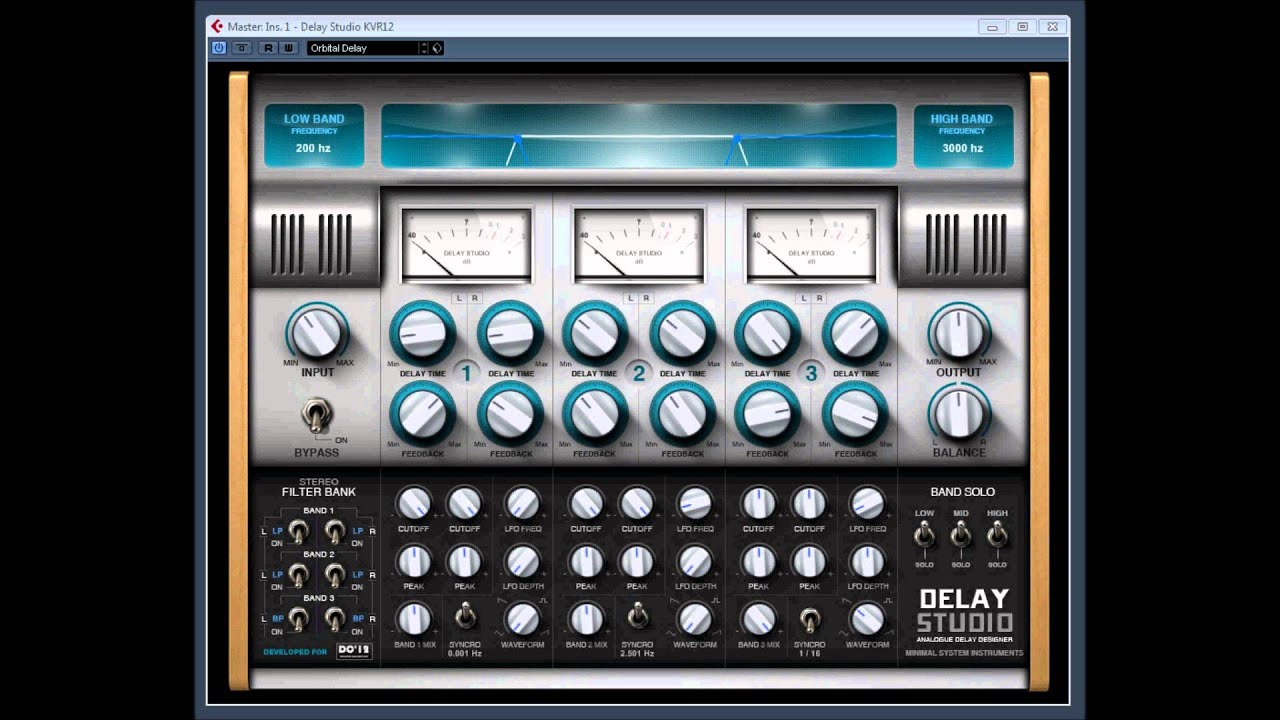Click the OUTPUT level knob
This screenshot has width=1280, height=720.
coord(958,333)
